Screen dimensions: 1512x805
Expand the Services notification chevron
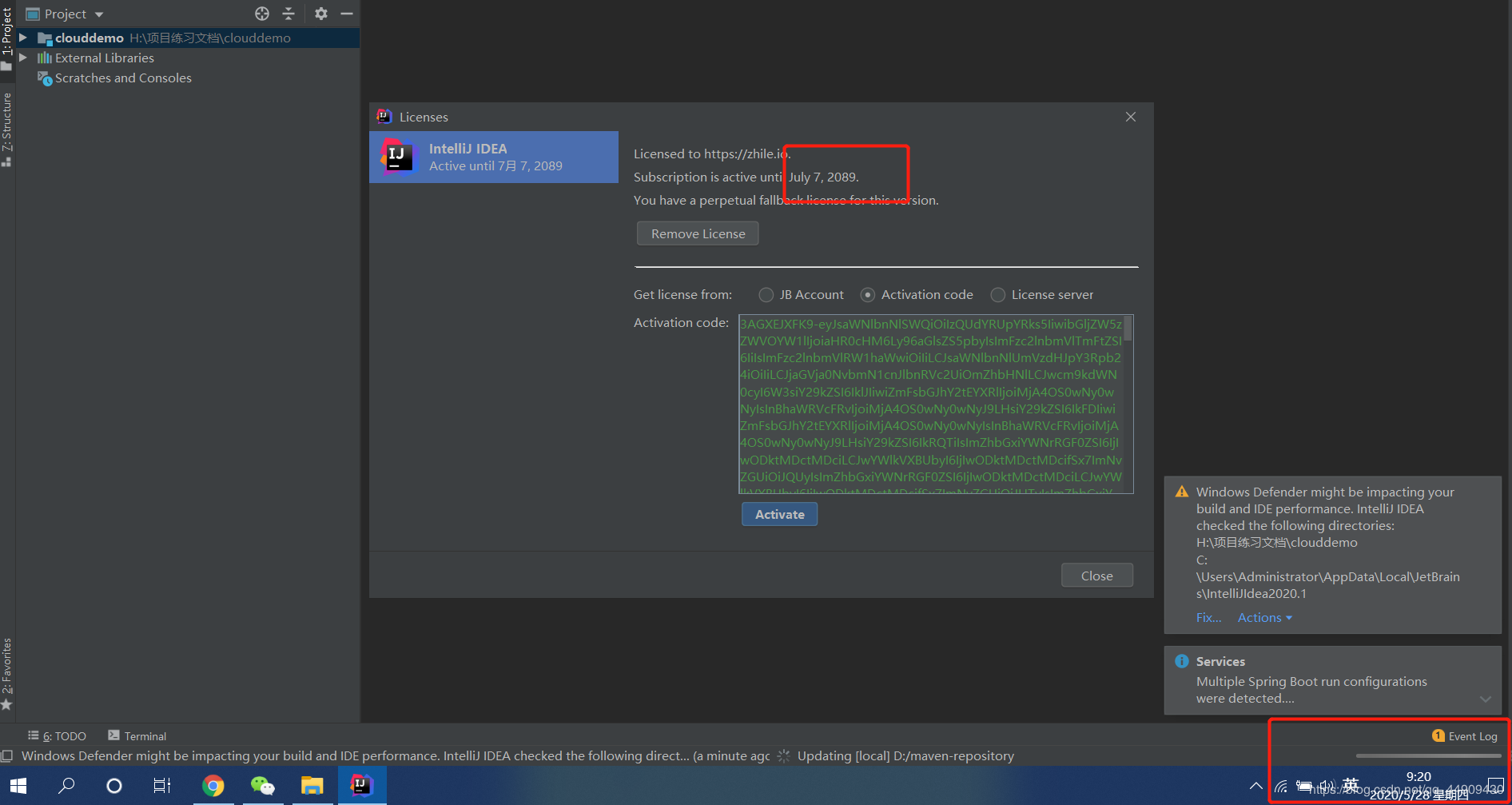pos(1485,699)
